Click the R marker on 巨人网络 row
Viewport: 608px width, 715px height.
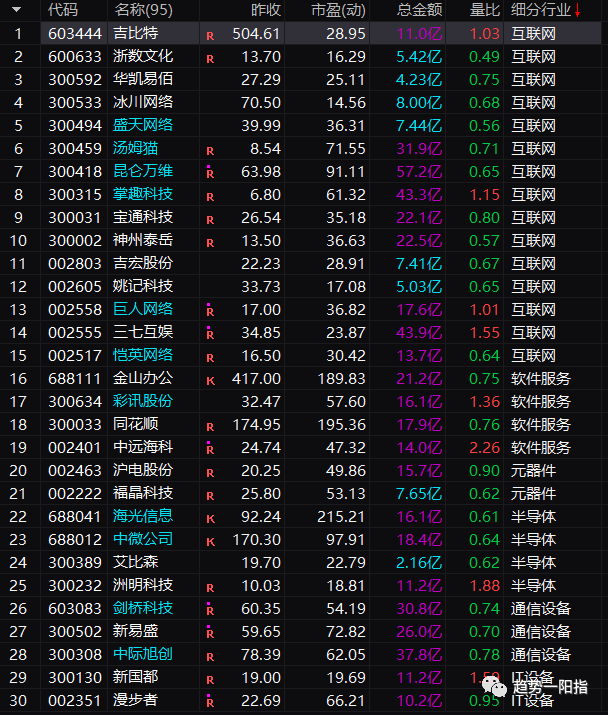pyautogui.click(x=210, y=311)
